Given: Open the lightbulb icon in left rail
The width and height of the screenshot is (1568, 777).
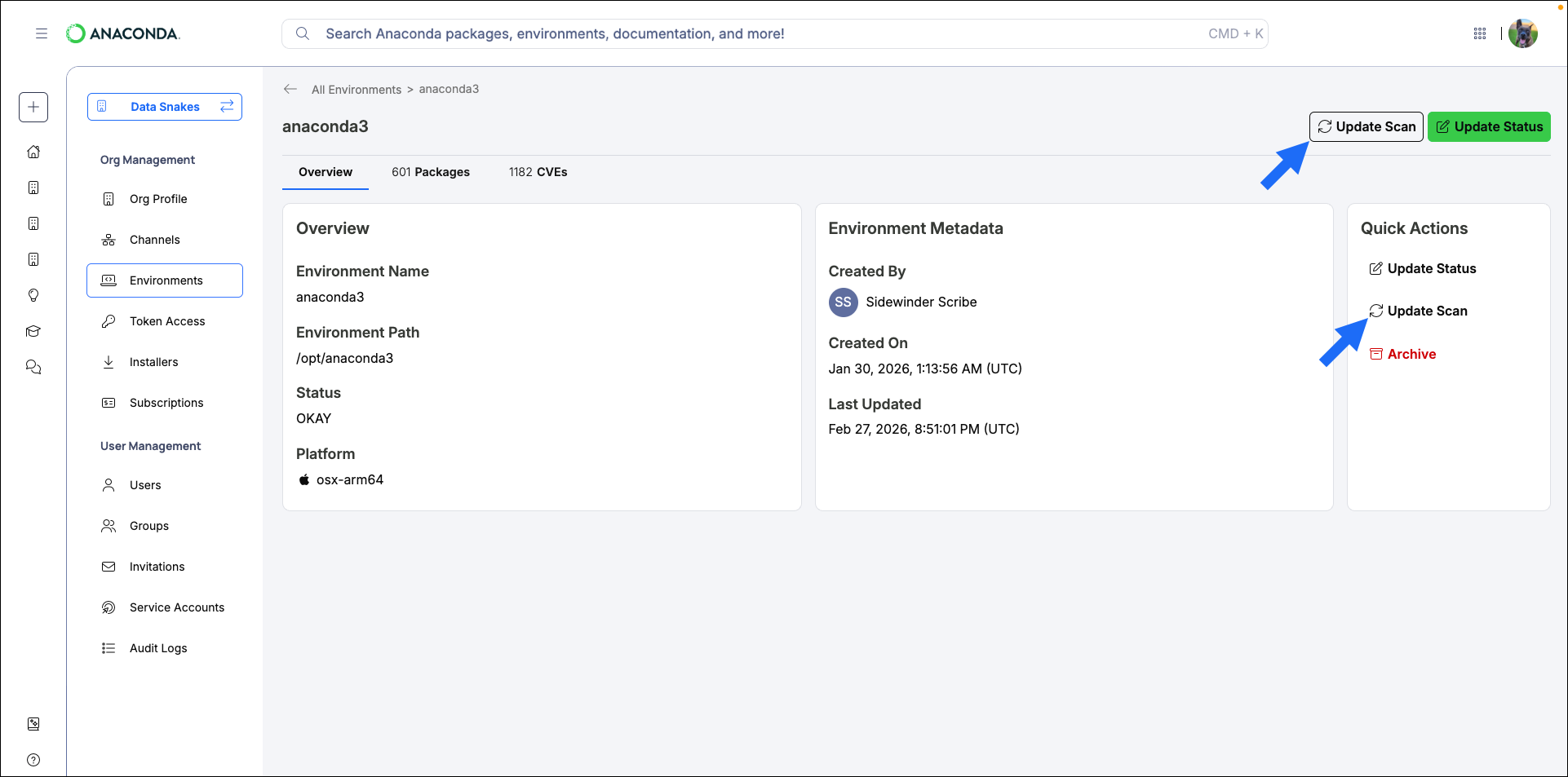Looking at the screenshot, I should 33,295.
